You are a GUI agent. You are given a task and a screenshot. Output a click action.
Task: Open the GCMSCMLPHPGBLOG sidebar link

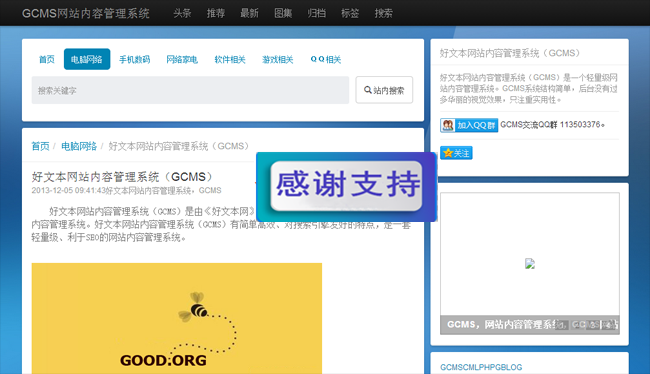[481, 367]
